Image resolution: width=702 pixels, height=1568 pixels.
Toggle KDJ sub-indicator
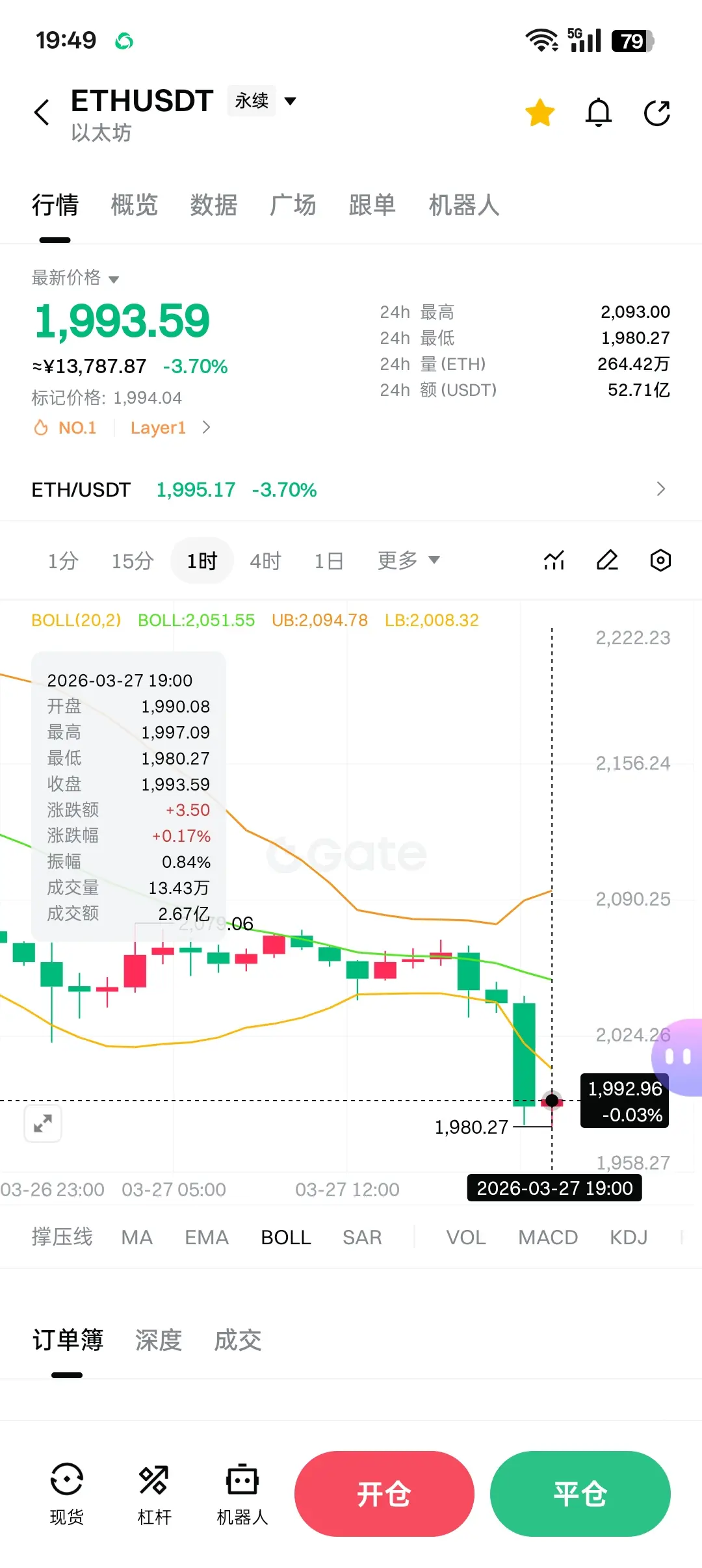[629, 1237]
